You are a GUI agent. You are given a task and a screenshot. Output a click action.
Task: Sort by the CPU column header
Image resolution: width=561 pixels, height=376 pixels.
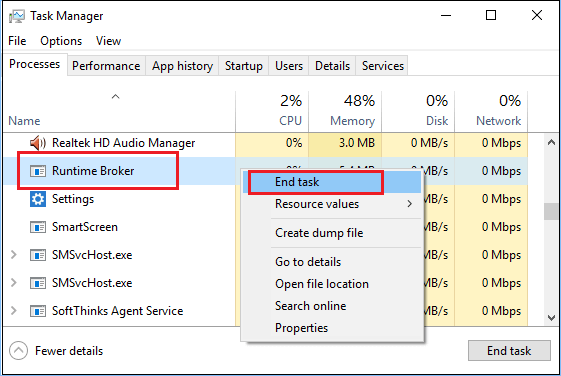click(x=272, y=112)
